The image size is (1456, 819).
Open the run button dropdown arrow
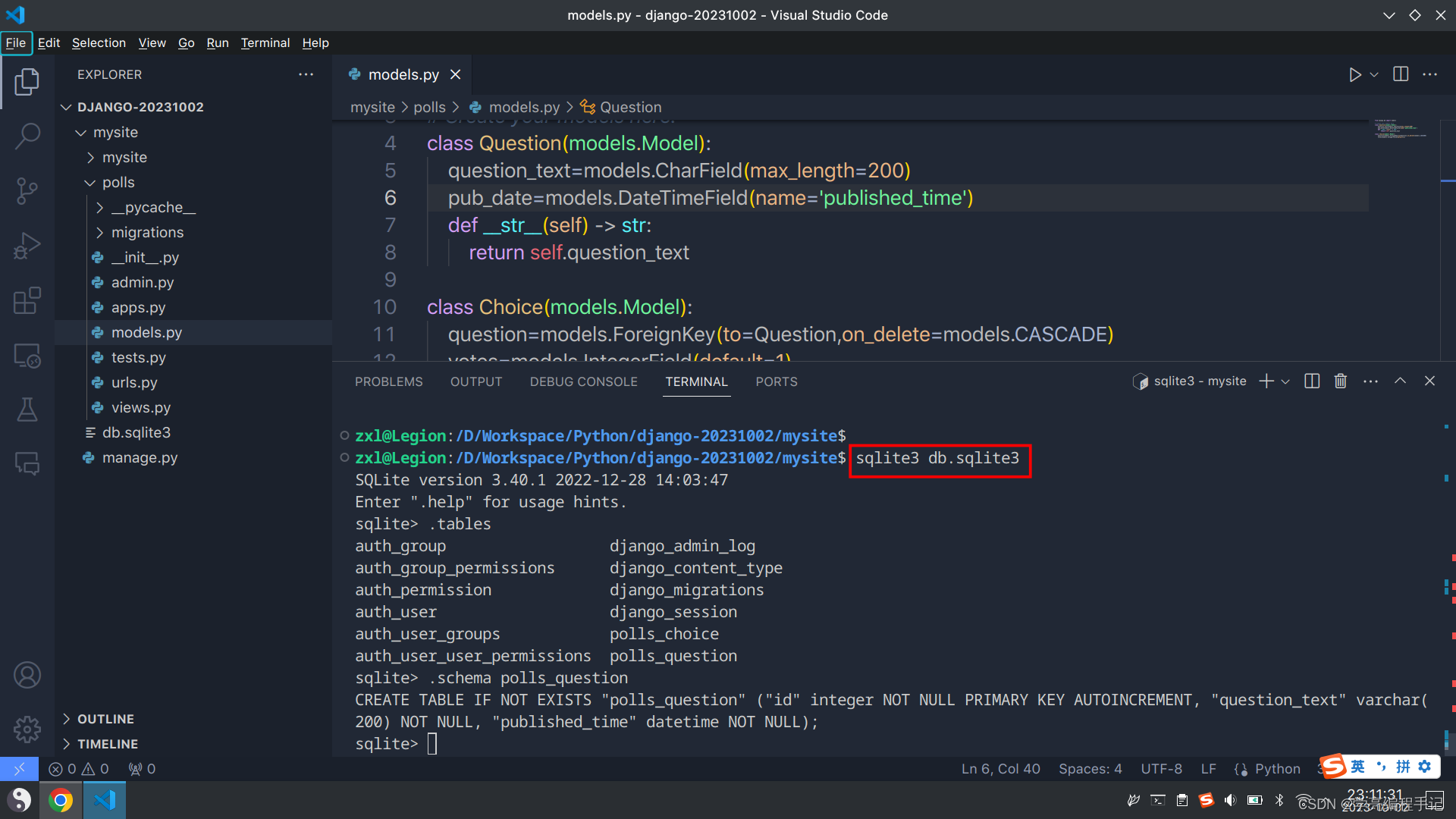point(1374,74)
